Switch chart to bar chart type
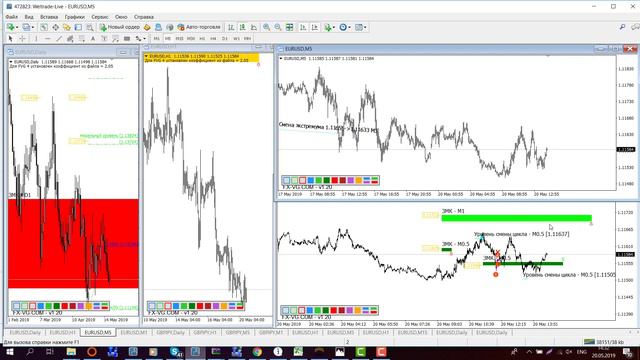The image size is (640, 360). coord(231,27)
